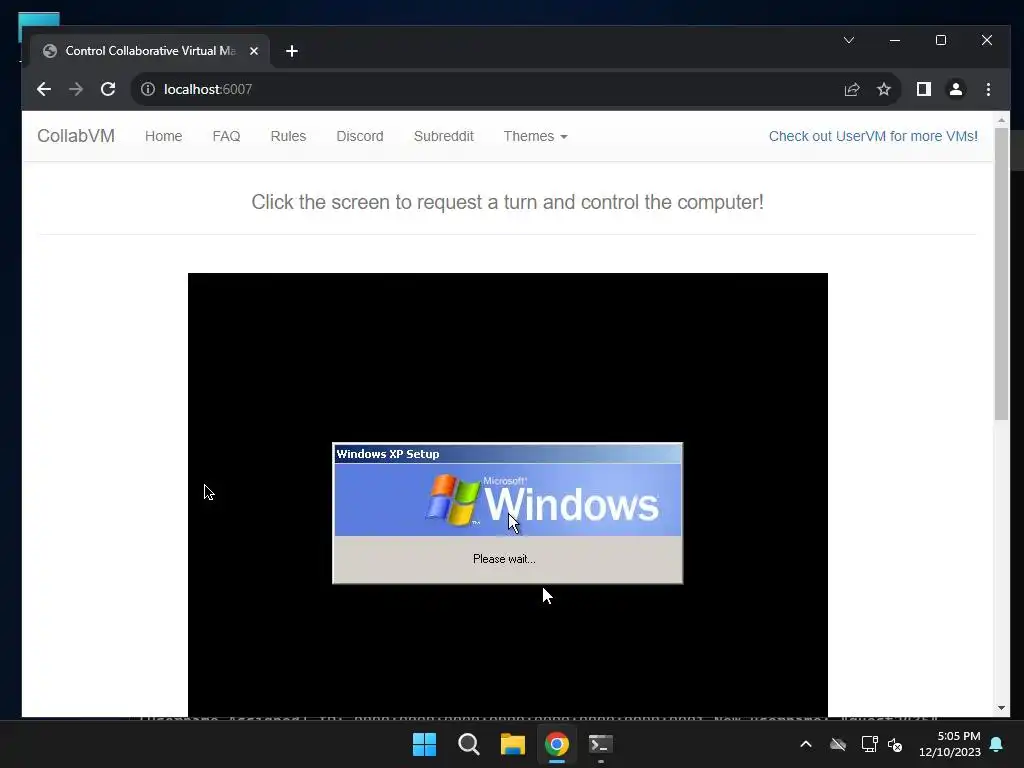
Task: Click the muted volume tray icon
Action: point(895,744)
